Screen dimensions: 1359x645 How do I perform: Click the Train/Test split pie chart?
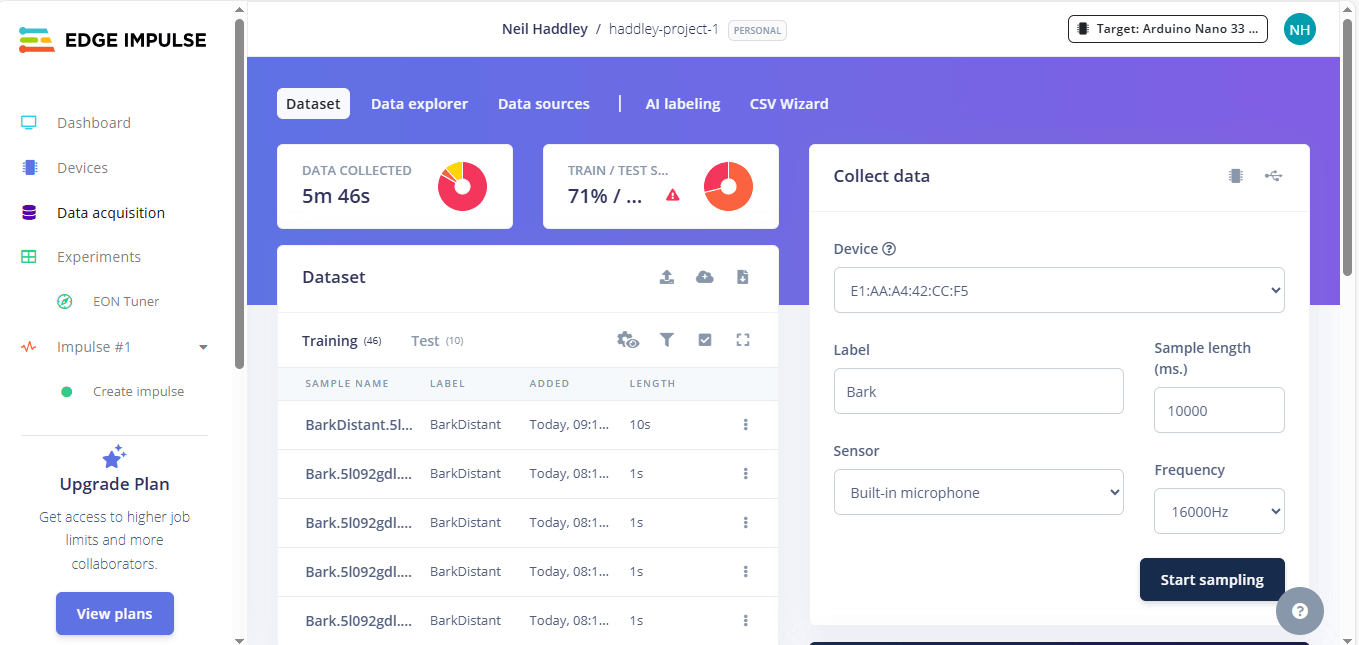pos(728,186)
